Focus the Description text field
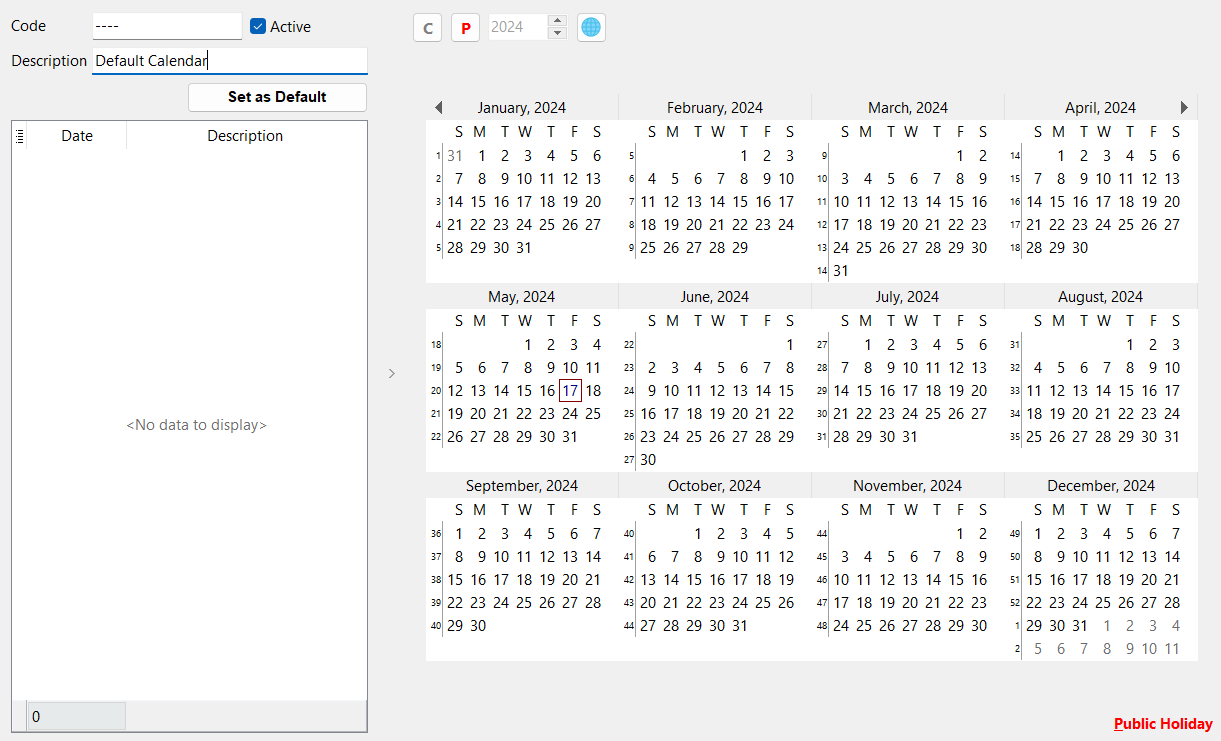Image resolution: width=1221 pixels, height=741 pixels. pos(229,61)
